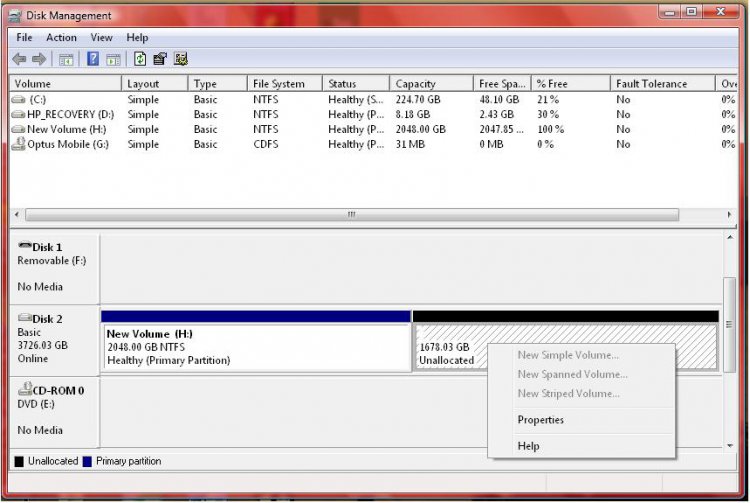Open the Properties toolbar icon

(160, 59)
